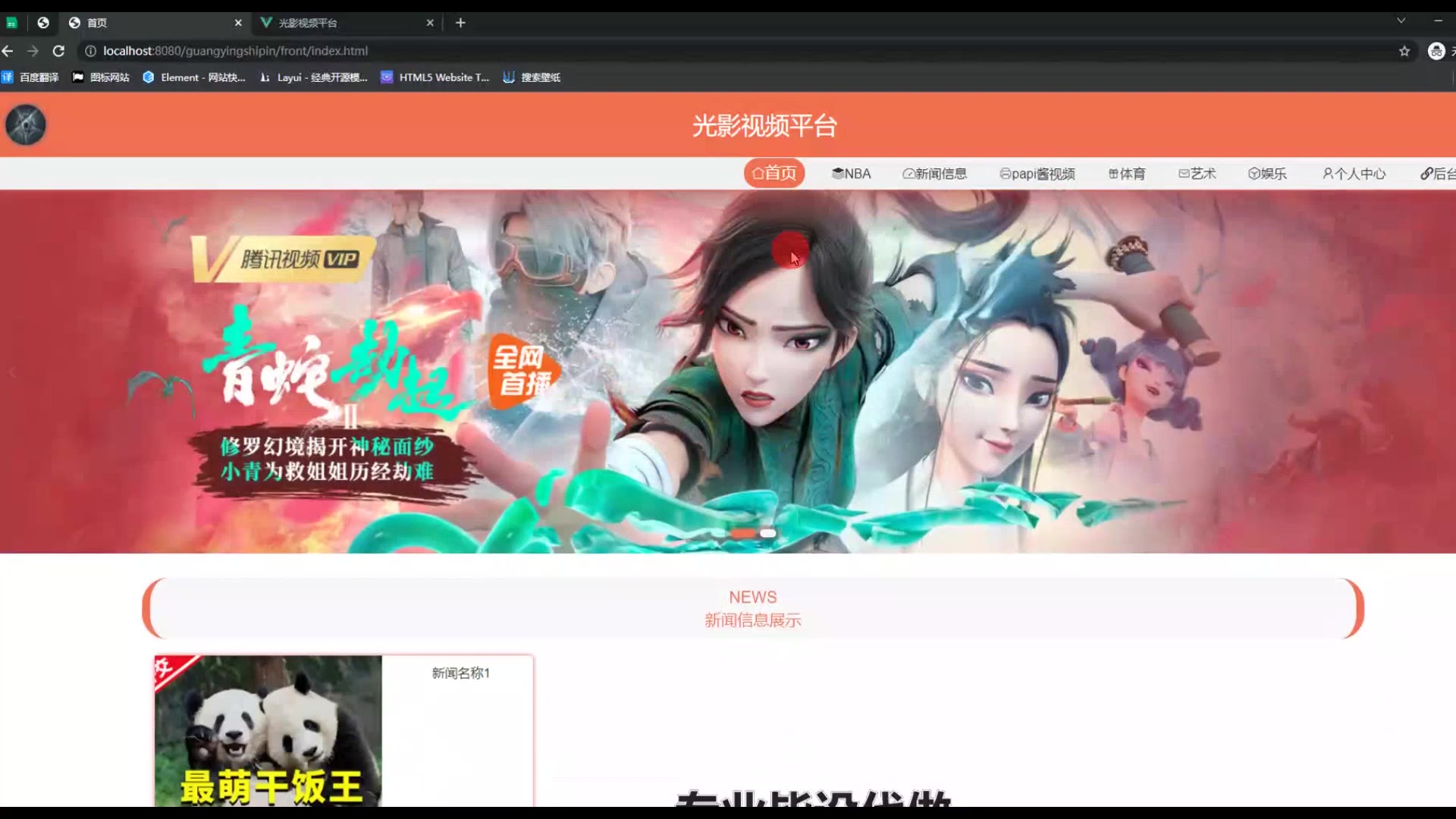The width and height of the screenshot is (1456, 819).
Task: Open the 娱乐 nav item
Action: point(1267,174)
